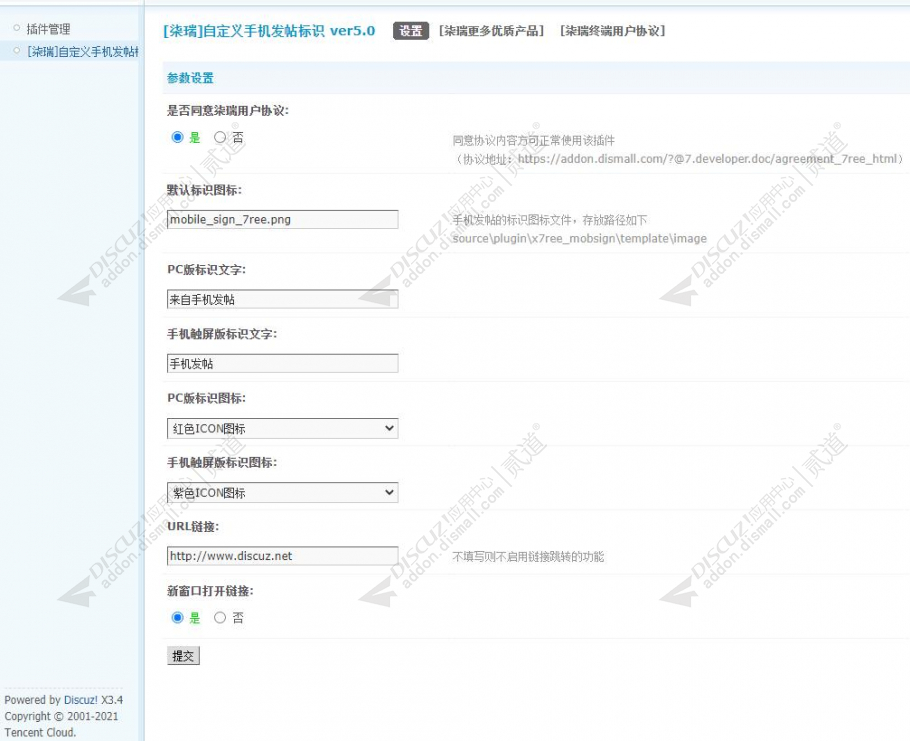Click the Copyright © 2001-2021 footer text

coord(61,716)
